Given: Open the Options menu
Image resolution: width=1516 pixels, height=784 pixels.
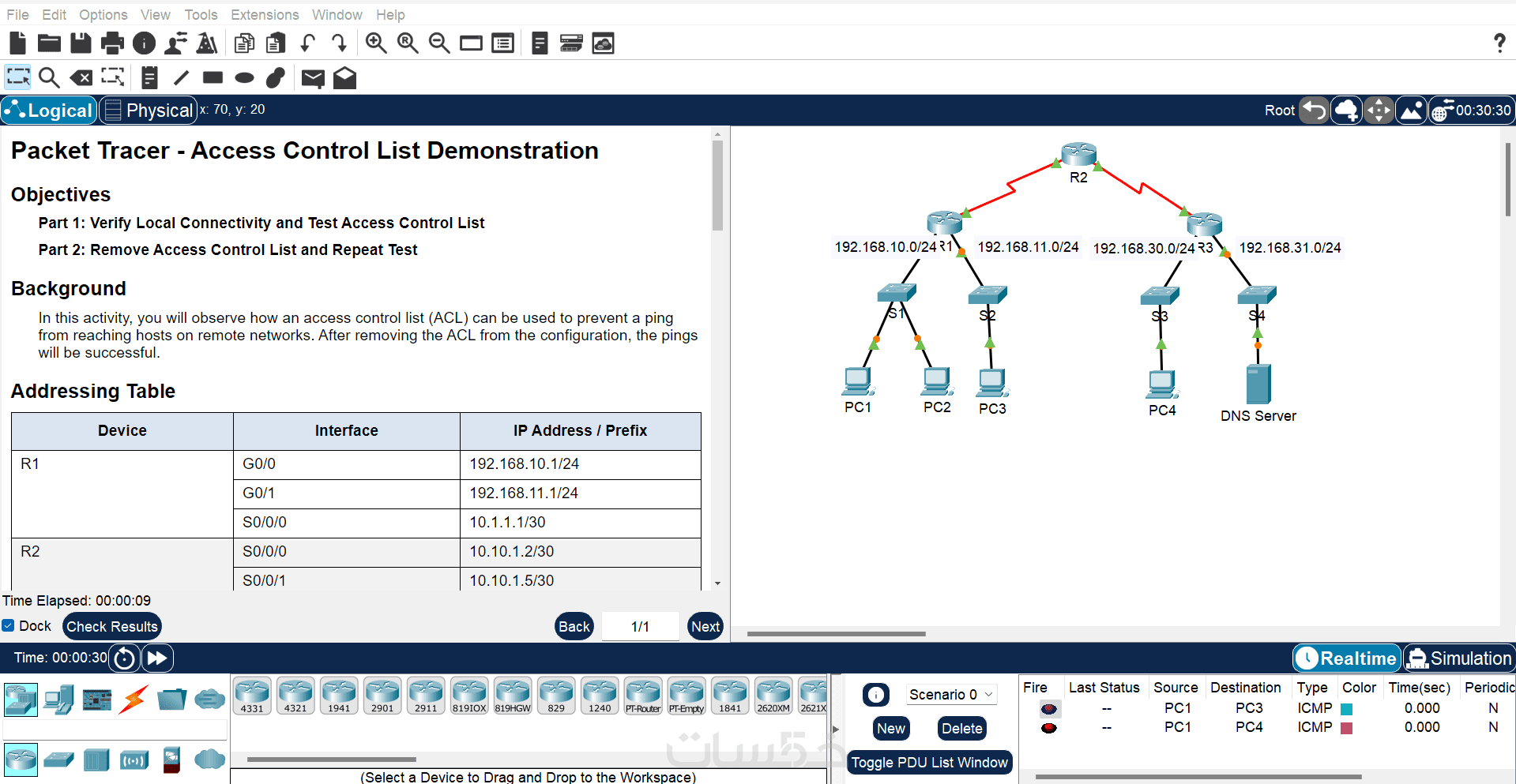Looking at the screenshot, I should (x=103, y=14).
